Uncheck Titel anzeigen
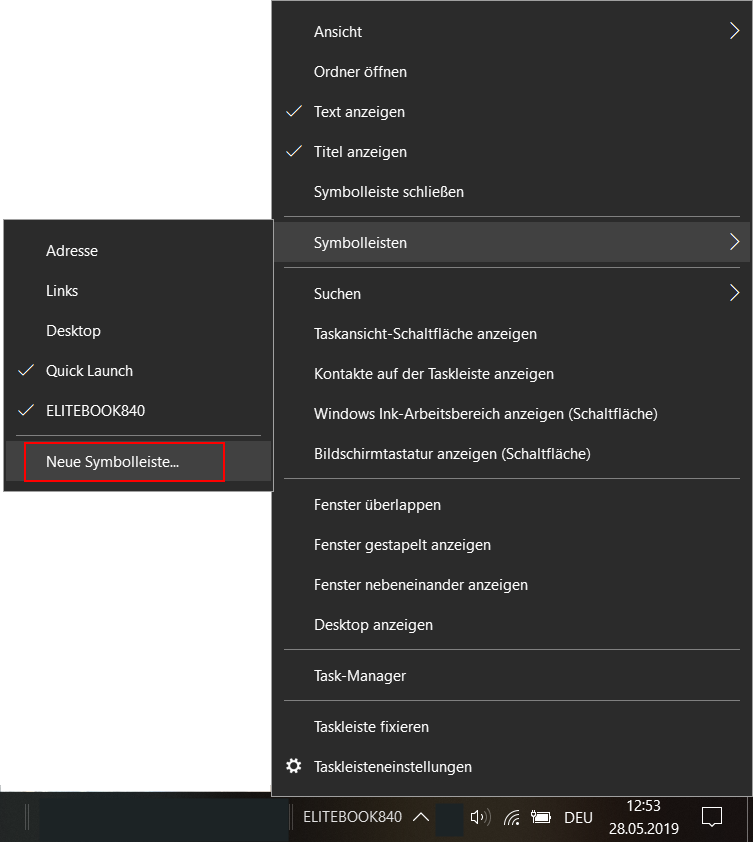 (360, 151)
